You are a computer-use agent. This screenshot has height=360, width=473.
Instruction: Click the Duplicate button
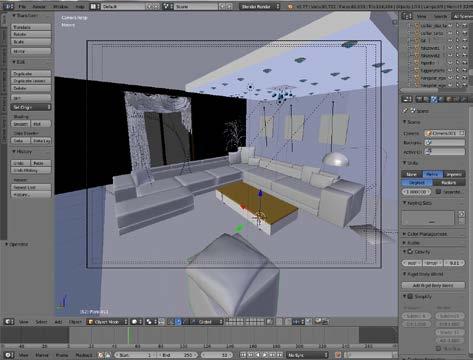tap(31, 73)
